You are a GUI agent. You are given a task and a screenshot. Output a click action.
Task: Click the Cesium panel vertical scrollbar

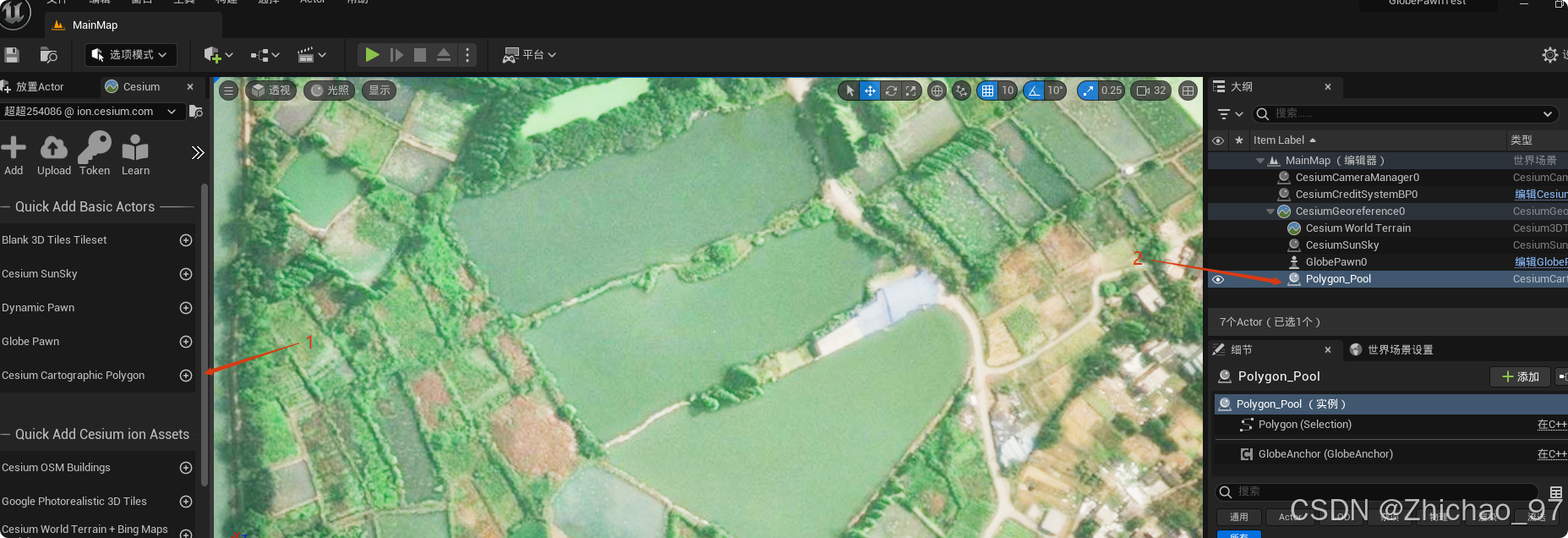coord(205,334)
